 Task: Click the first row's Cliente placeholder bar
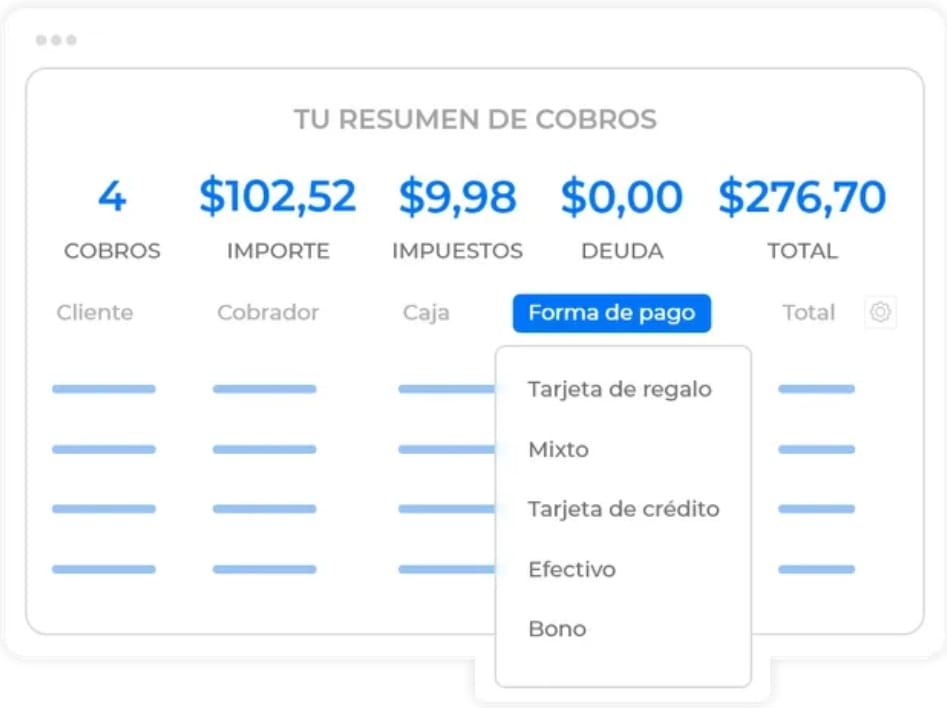pyautogui.click(x=104, y=389)
